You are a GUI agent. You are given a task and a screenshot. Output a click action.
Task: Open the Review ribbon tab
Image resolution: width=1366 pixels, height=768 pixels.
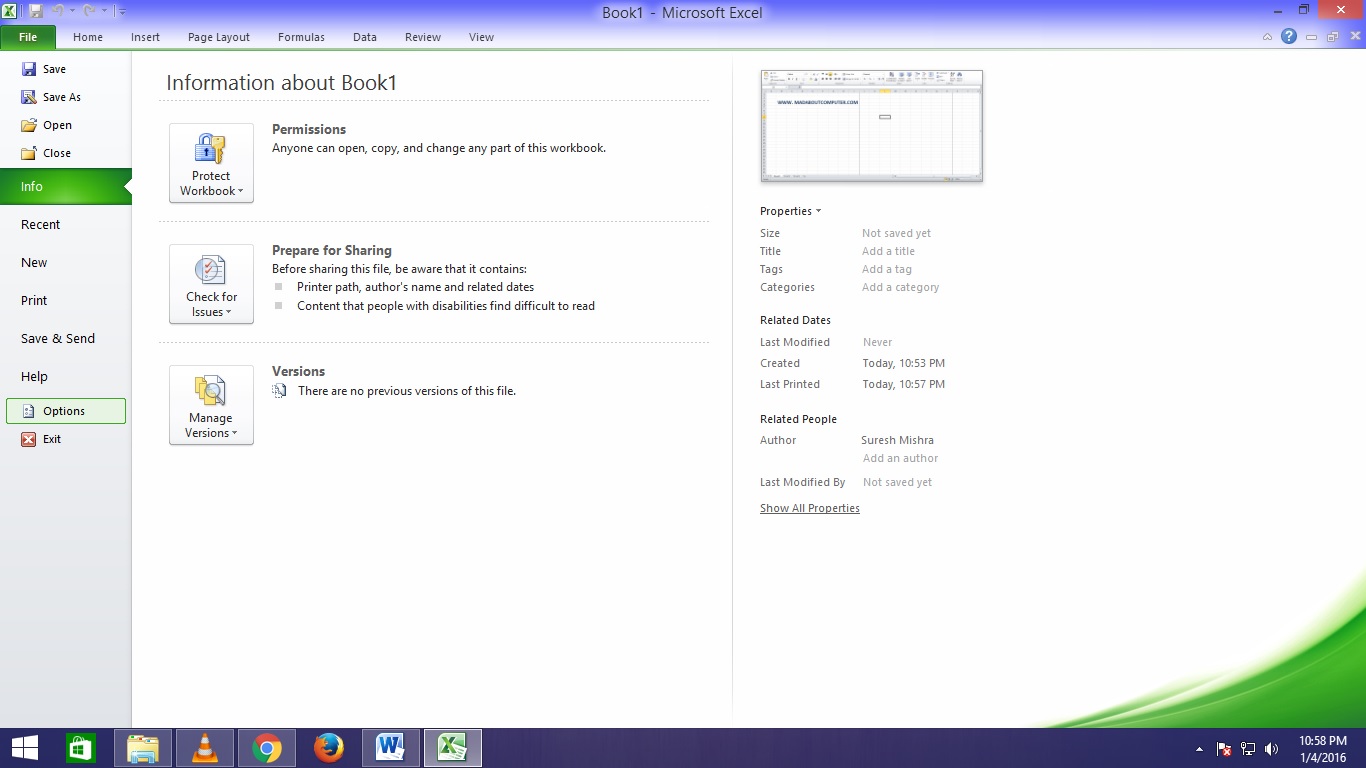423,37
